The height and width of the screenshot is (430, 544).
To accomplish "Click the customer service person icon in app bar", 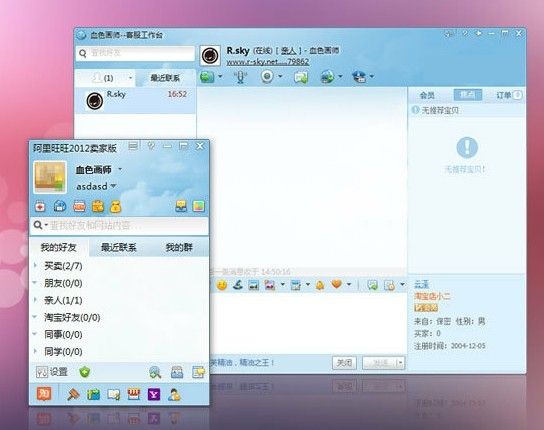I will coord(174,395).
